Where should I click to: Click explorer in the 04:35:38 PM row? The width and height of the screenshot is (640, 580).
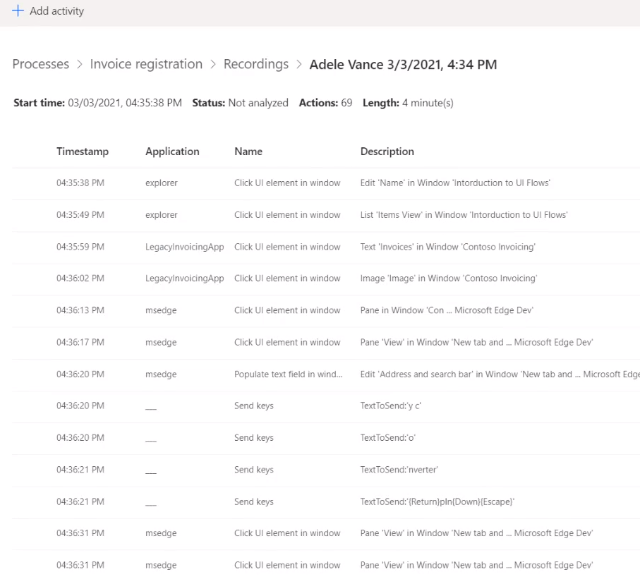[162, 183]
